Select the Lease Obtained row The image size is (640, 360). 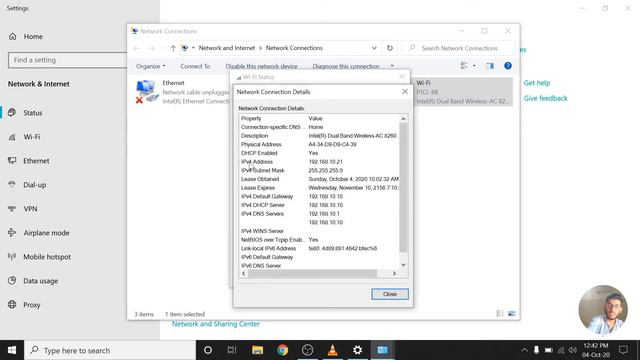(319, 179)
